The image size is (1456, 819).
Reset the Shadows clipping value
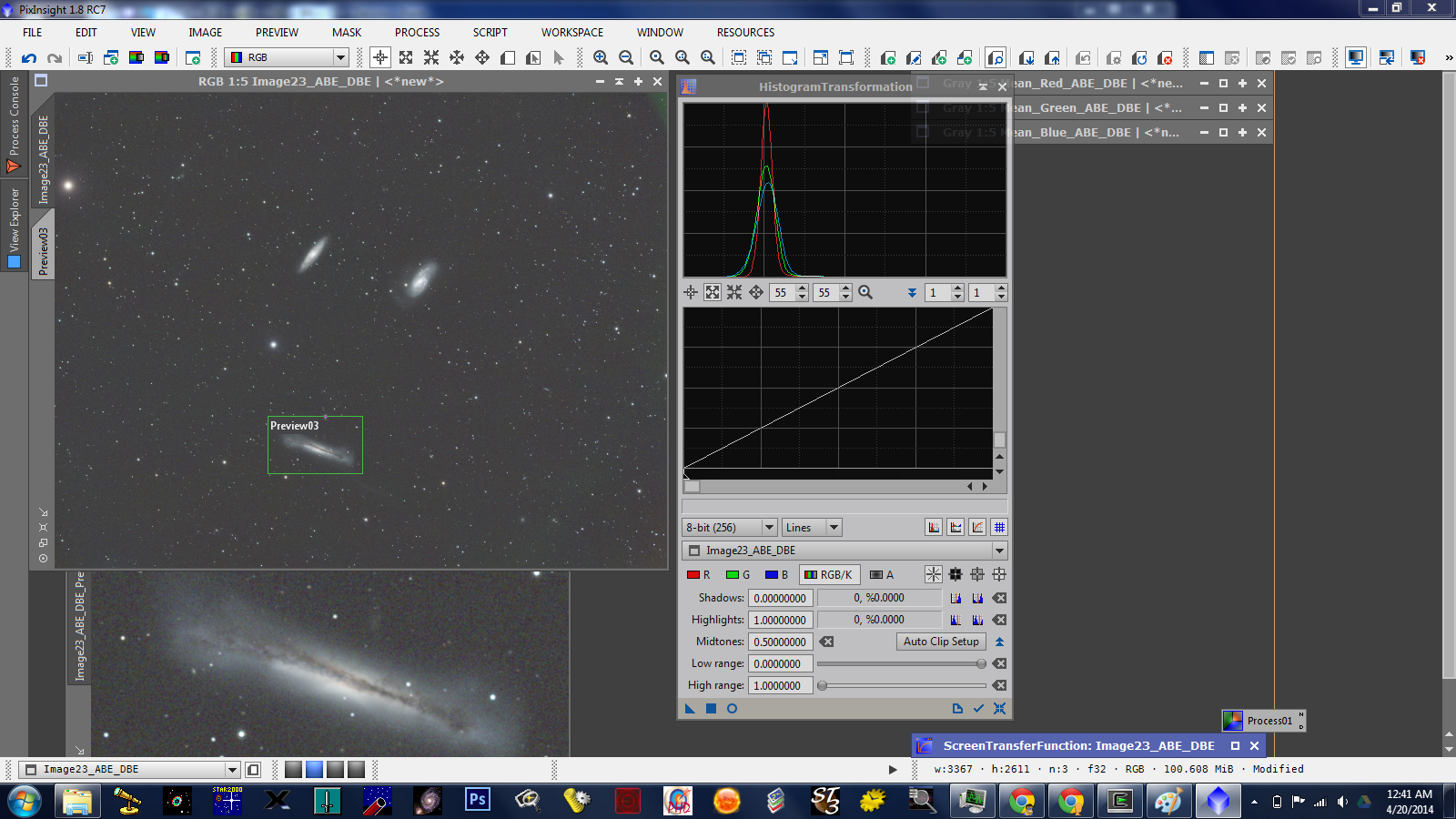(x=999, y=598)
